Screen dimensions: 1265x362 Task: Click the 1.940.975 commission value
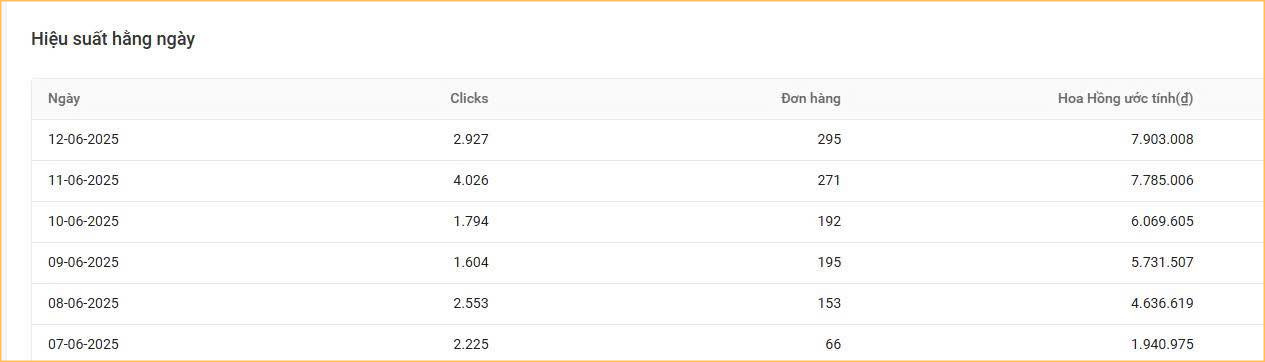coord(1162,345)
